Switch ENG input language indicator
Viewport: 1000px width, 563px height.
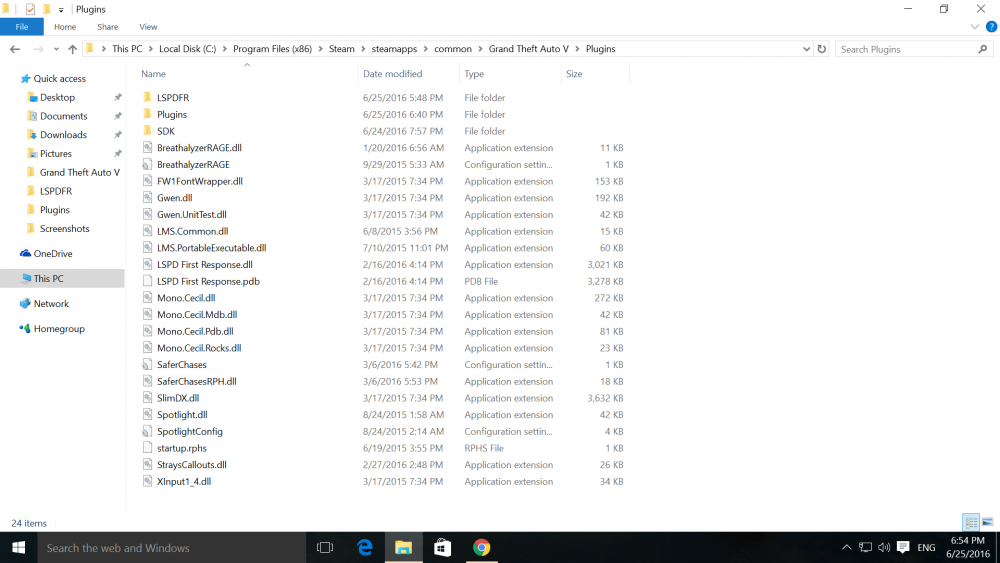click(926, 548)
